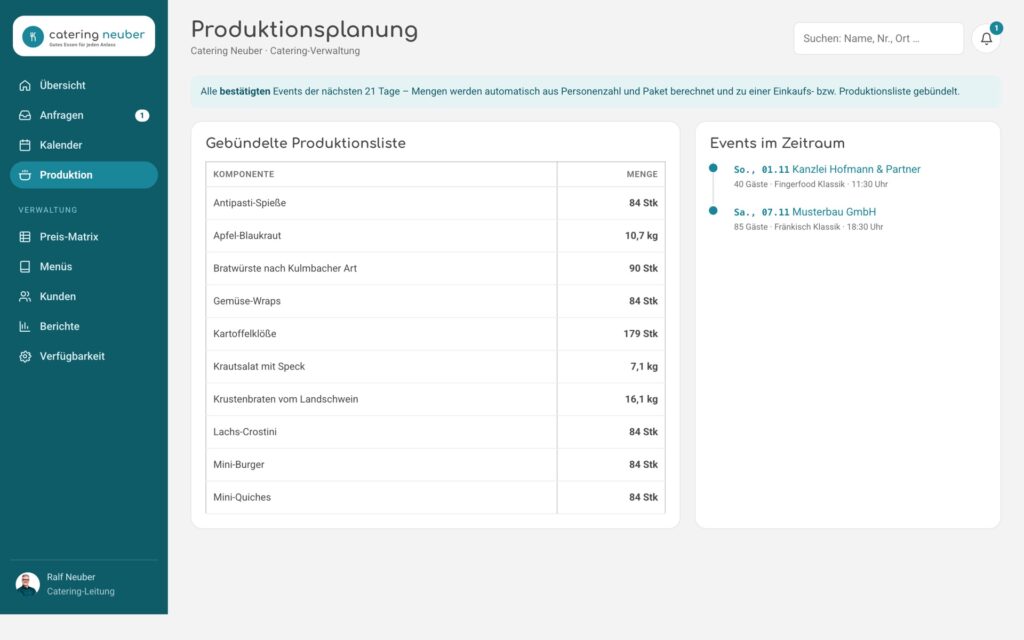Click the 85 Gäste Fränkisch Klassik details
1024x640 pixels.
pos(808,227)
